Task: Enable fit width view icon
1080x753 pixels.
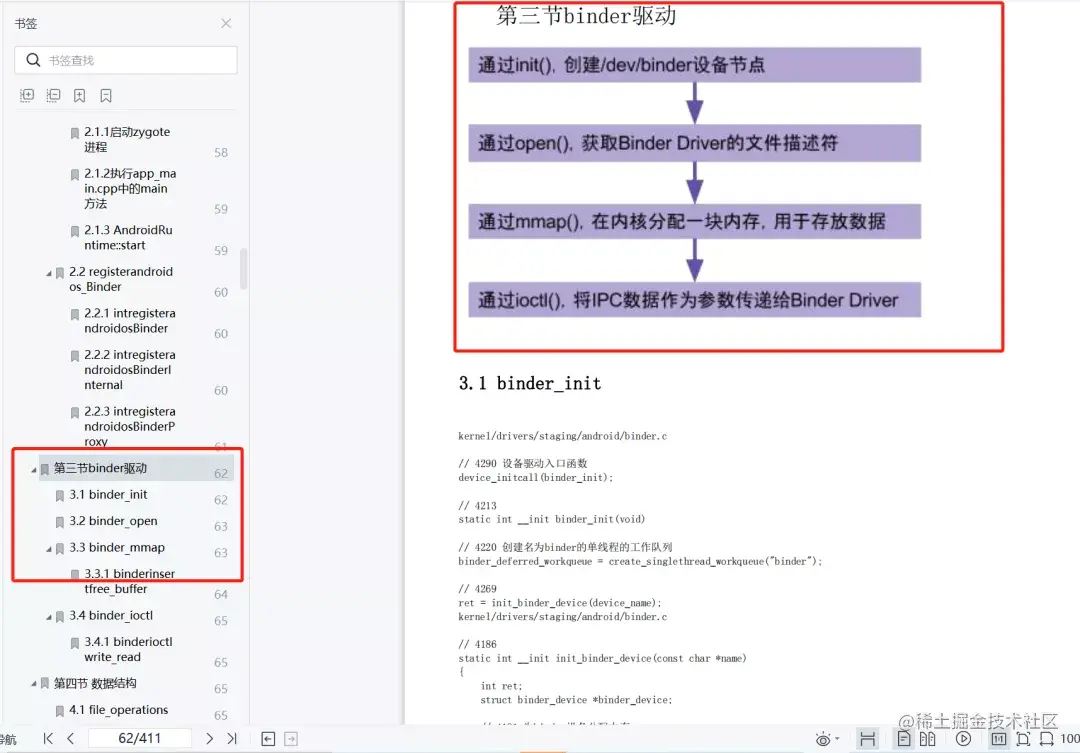Action: point(868,739)
